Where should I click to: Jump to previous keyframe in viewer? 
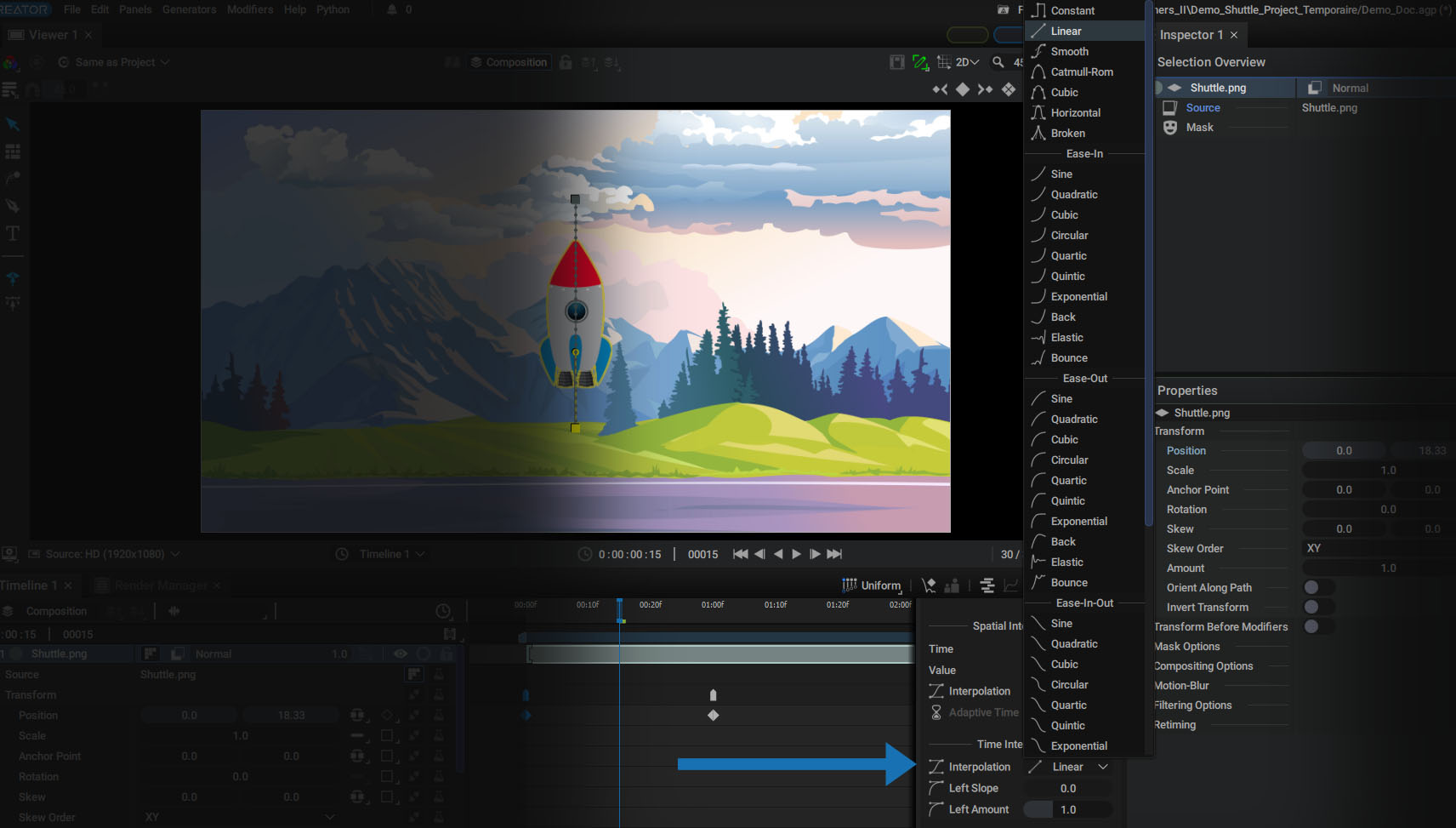[940, 89]
